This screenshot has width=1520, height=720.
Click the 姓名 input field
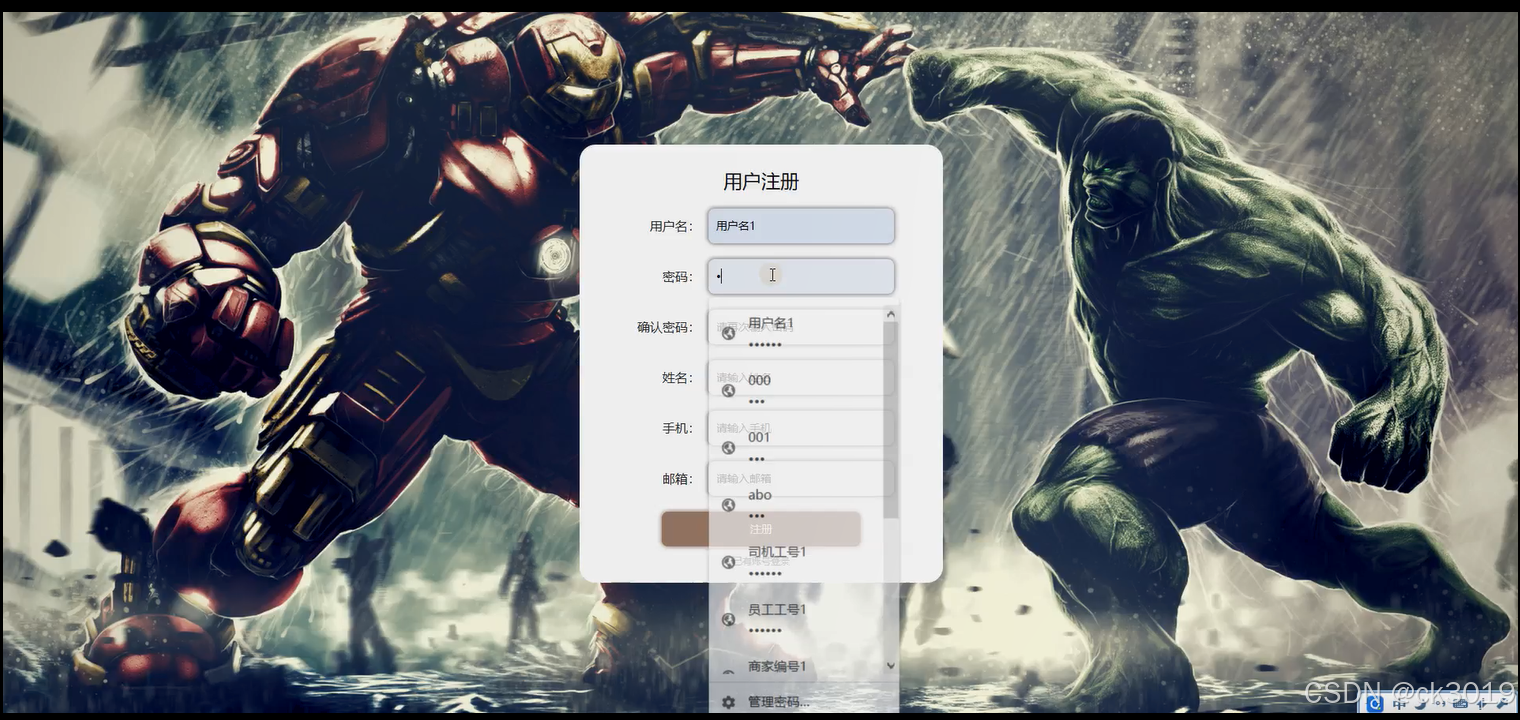click(801, 377)
